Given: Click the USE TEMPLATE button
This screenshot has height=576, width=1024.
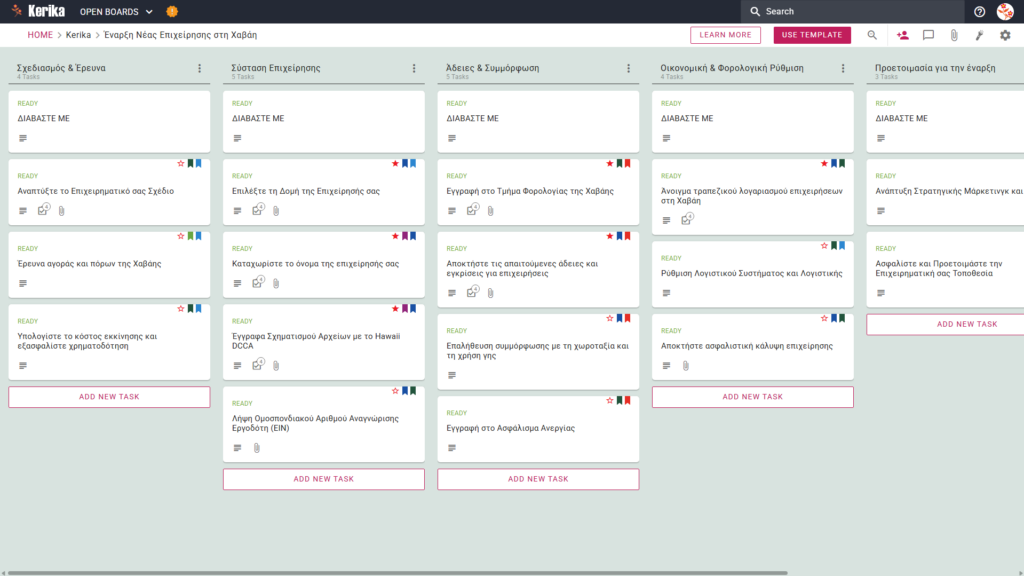Looking at the screenshot, I should tap(812, 35).
